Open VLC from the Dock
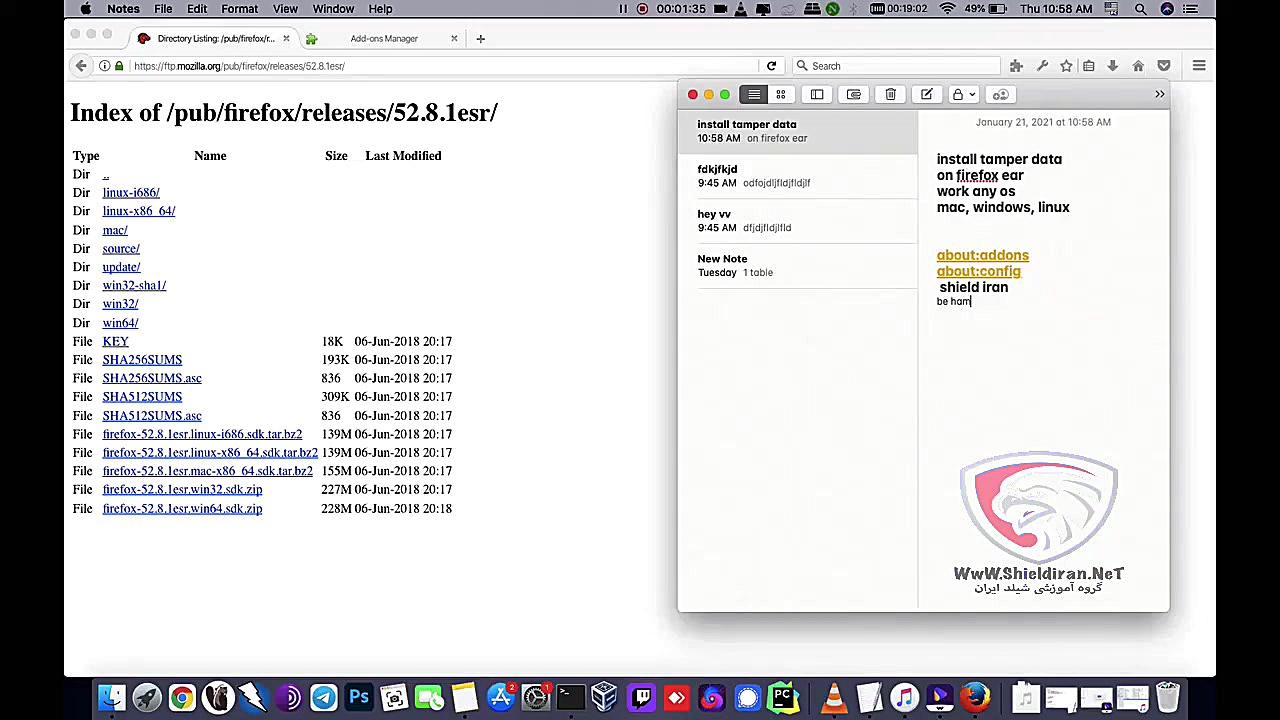 pos(834,697)
